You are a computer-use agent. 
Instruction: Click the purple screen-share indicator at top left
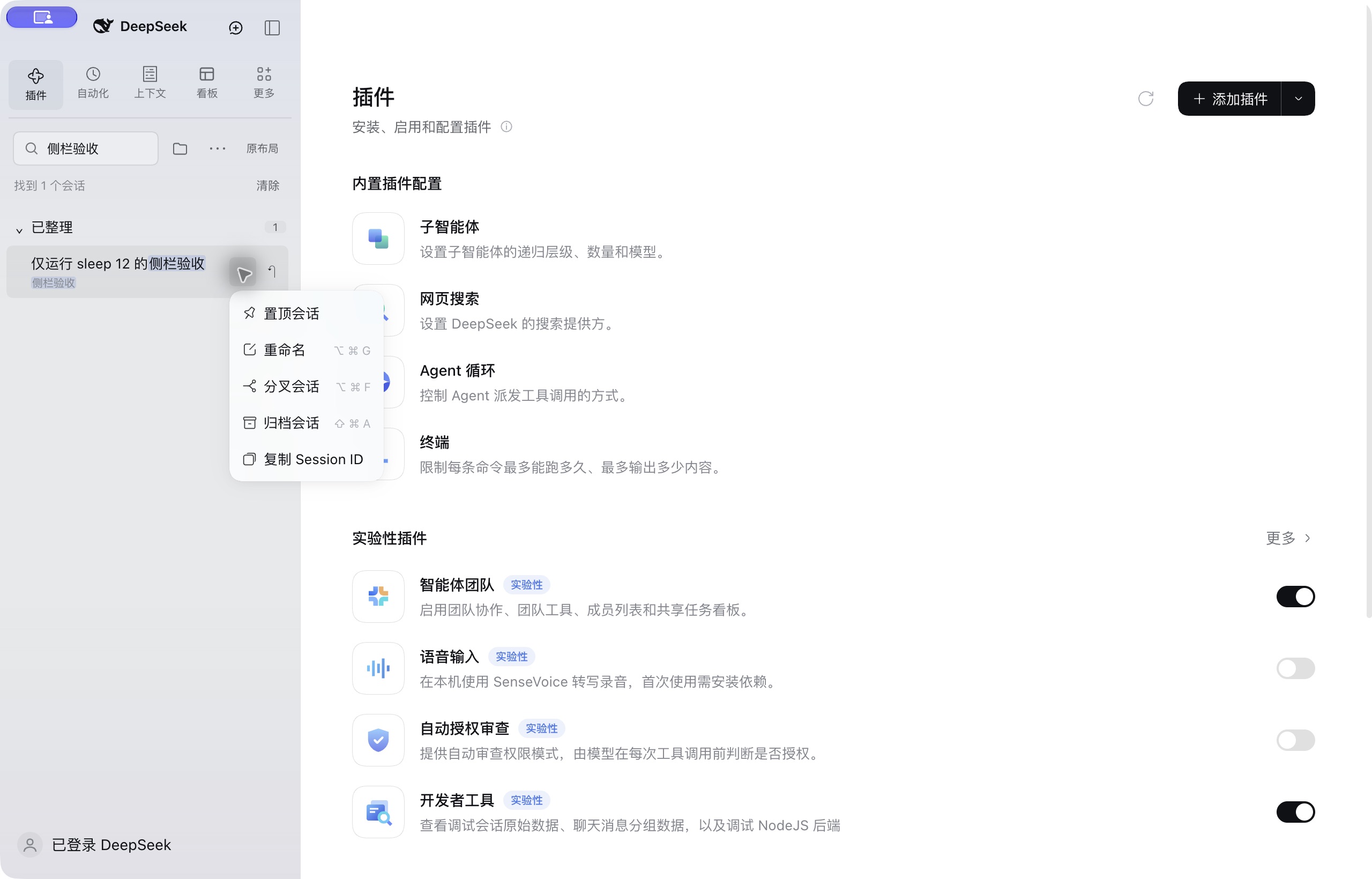[x=42, y=17]
